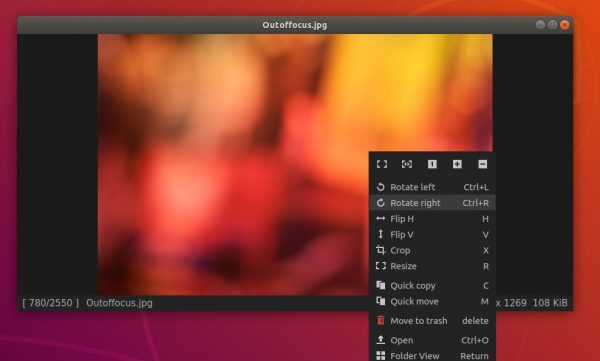Select the original size 1:1 icon
600x361 pixels.
[x=432, y=164]
